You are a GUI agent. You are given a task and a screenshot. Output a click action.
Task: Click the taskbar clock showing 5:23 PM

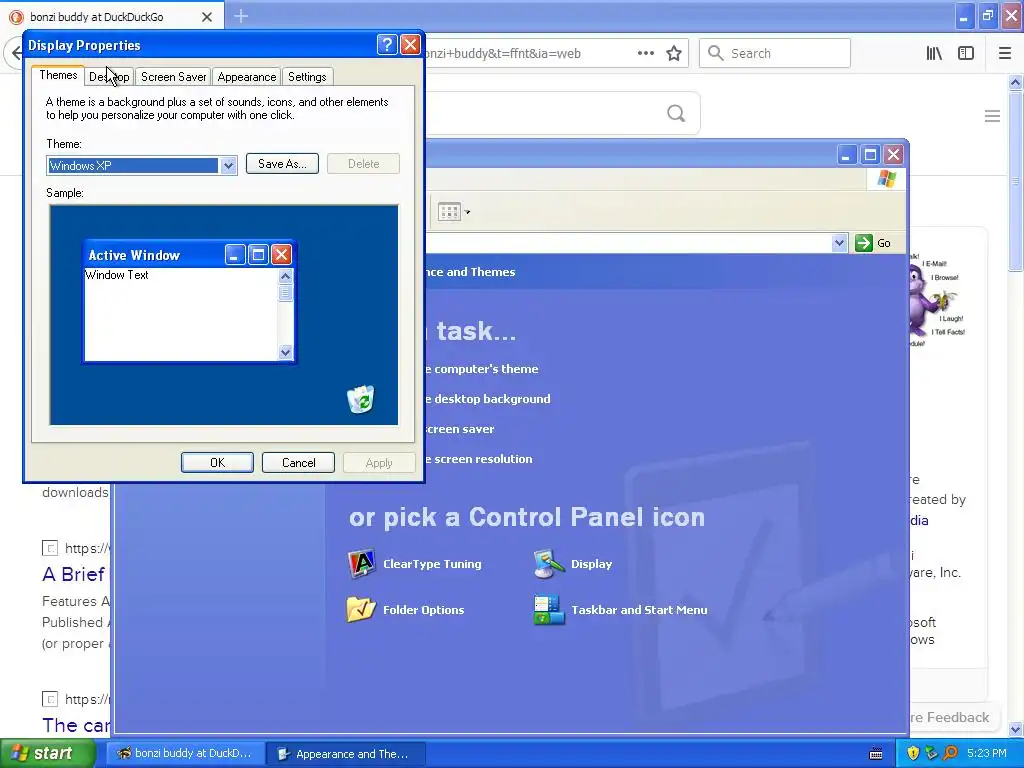[x=986, y=754]
